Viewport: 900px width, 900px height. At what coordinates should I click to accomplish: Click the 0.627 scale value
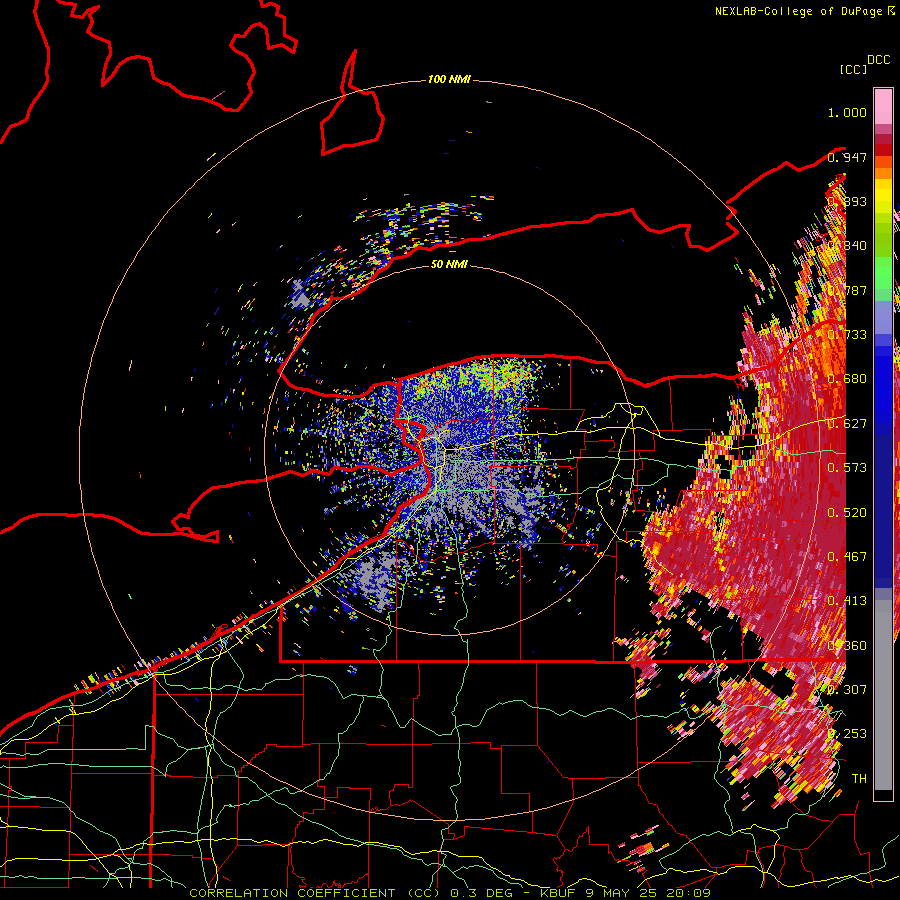click(x=847, y=424)
